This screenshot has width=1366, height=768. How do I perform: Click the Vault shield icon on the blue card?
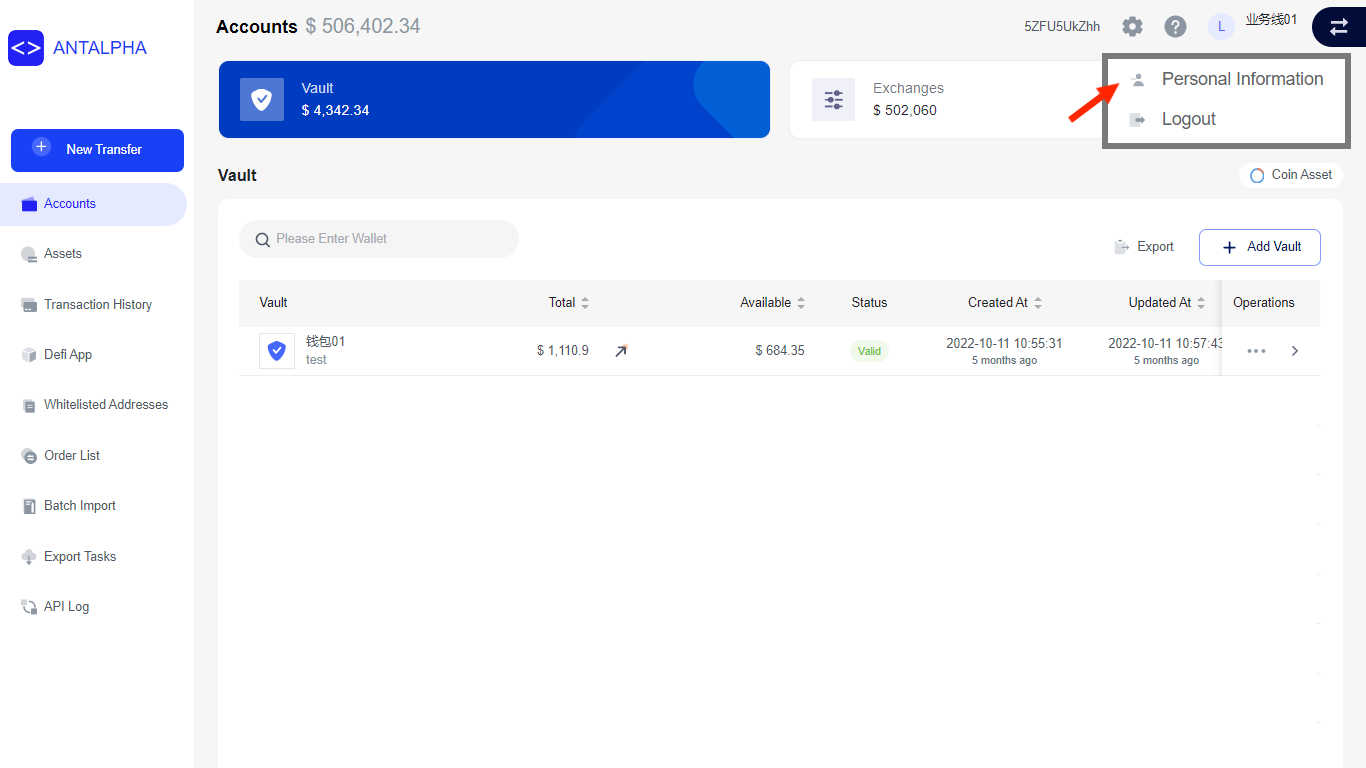coord(262,99)
